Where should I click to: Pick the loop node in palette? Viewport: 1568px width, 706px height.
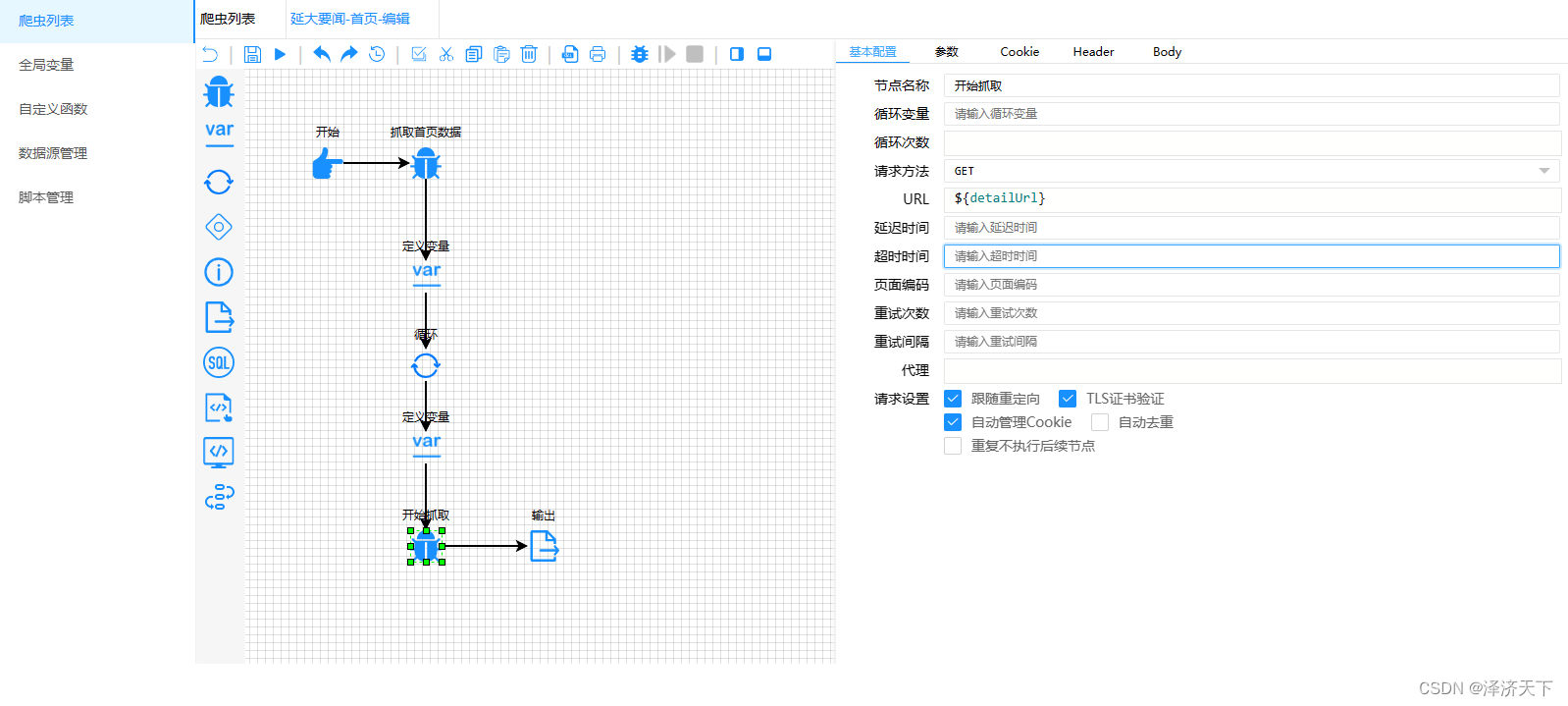click(219, 182)
